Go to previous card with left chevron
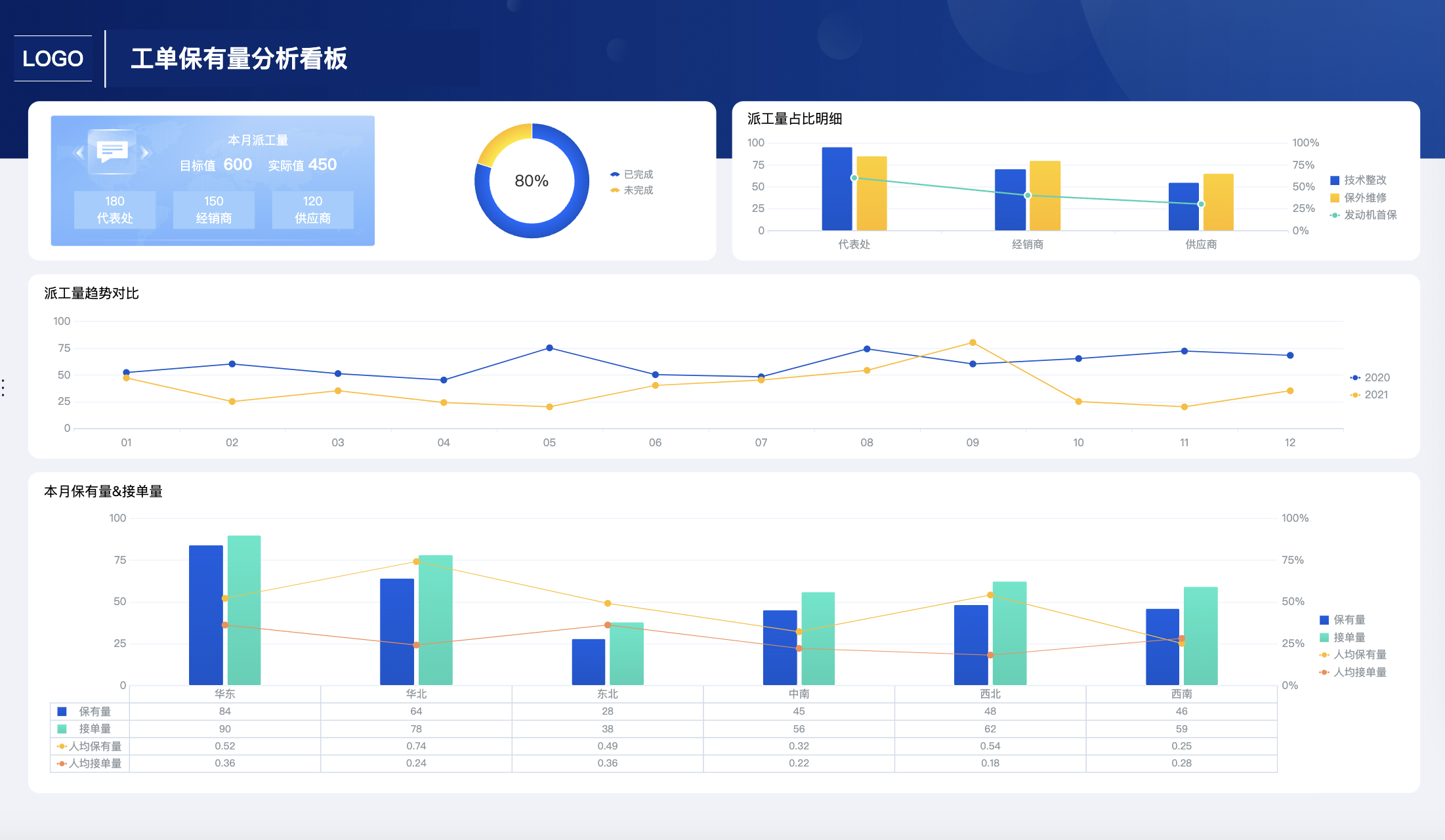The width and height of the screenshot is (1445, 840). point(80,153)
